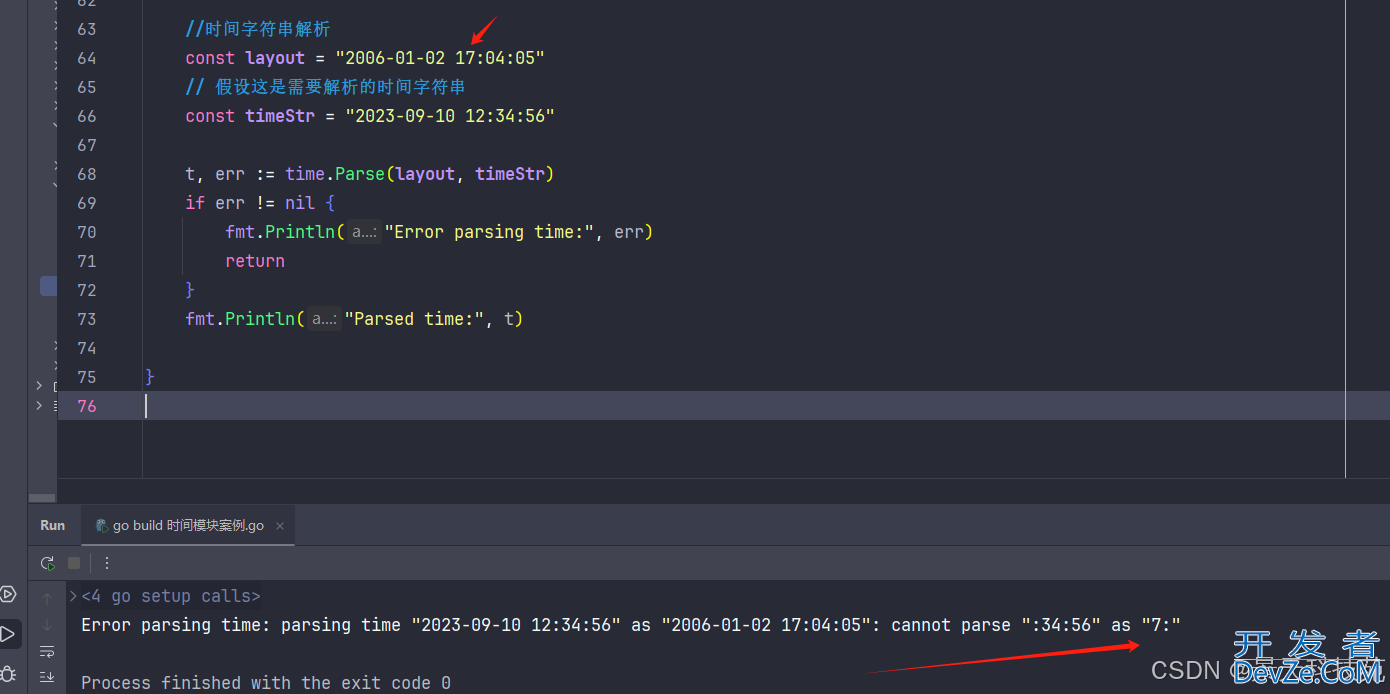The image size is (1390, 694).
Task: Click line number 68 in gutter
Action: [87, 174]
